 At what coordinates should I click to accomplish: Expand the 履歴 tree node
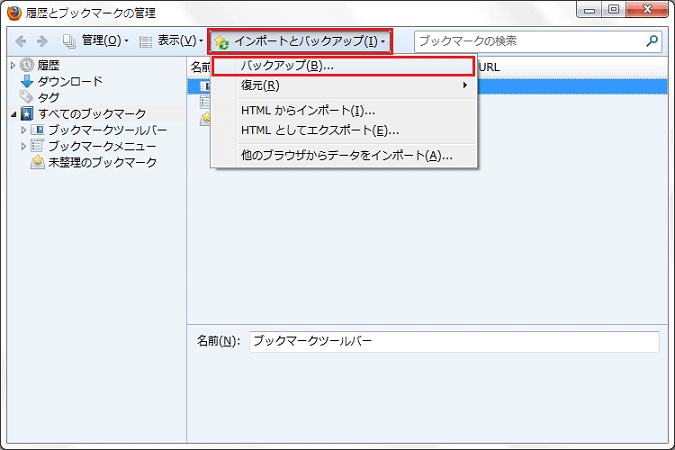tap(13, 65)
